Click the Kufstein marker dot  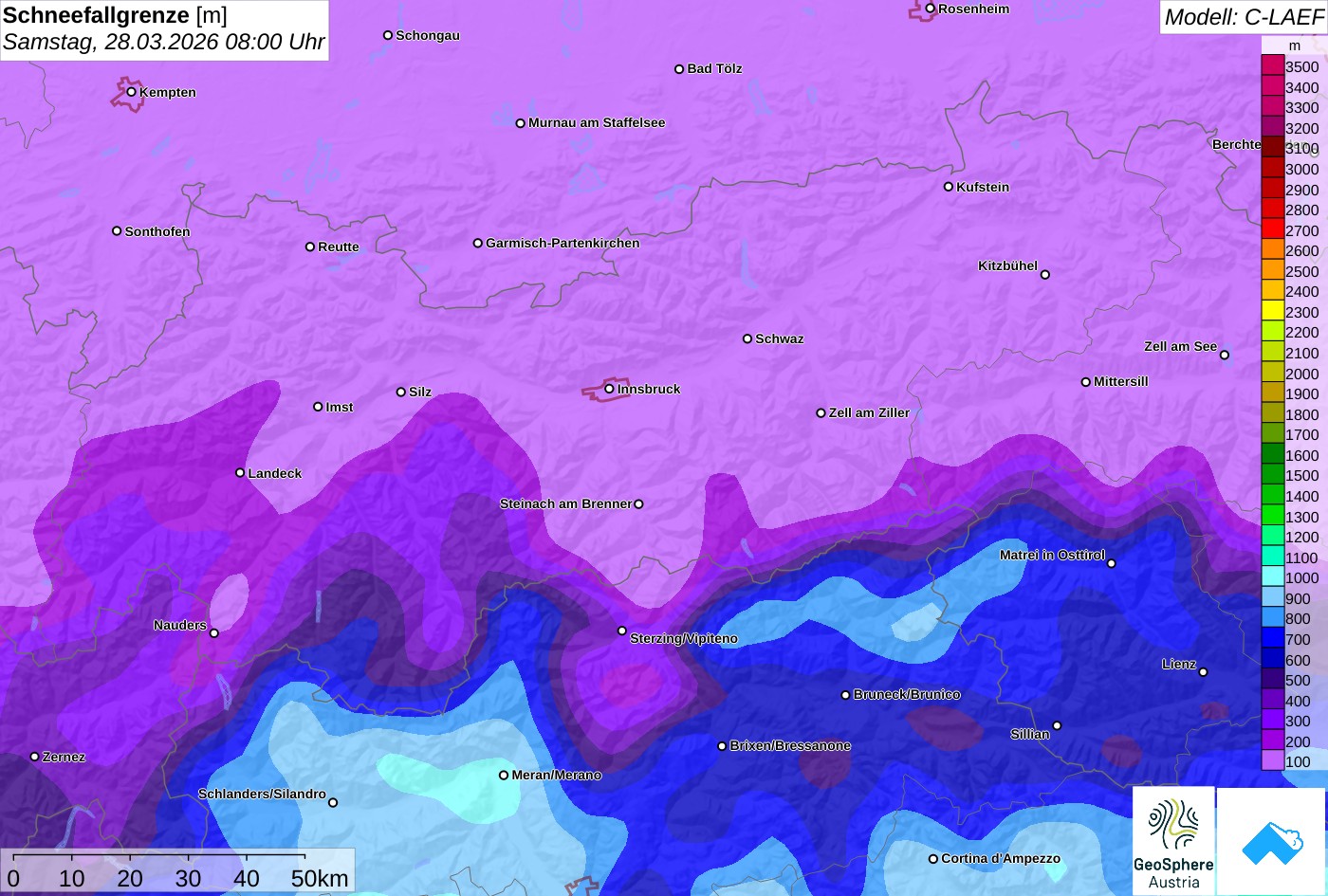tap(949, 187)
